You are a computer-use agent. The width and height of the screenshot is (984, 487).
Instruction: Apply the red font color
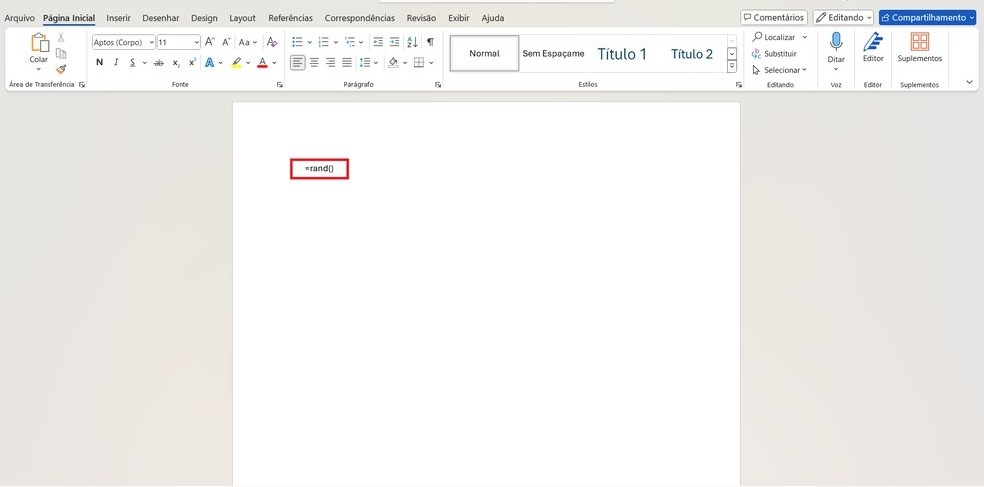click(262, 62)
